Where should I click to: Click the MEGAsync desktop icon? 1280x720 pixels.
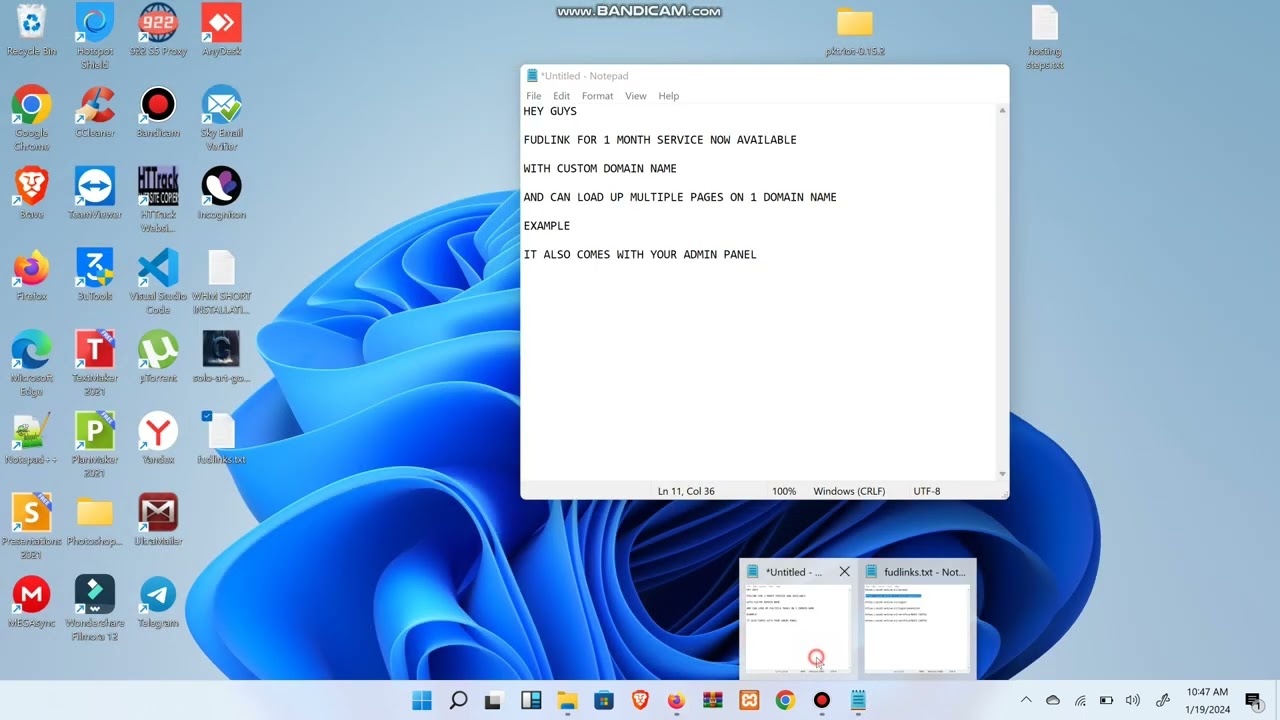point(31,601)
